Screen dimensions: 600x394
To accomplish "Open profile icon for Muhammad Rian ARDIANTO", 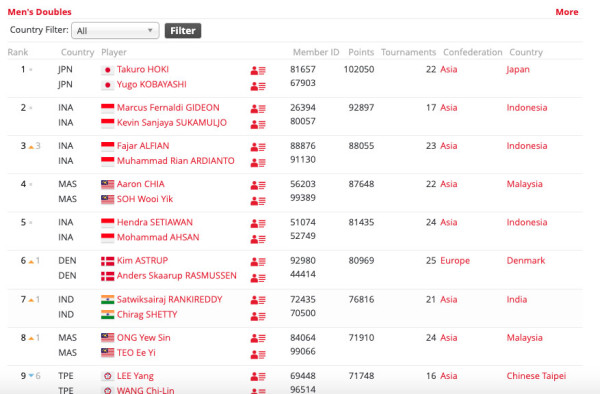I will [x=258, y=163].
